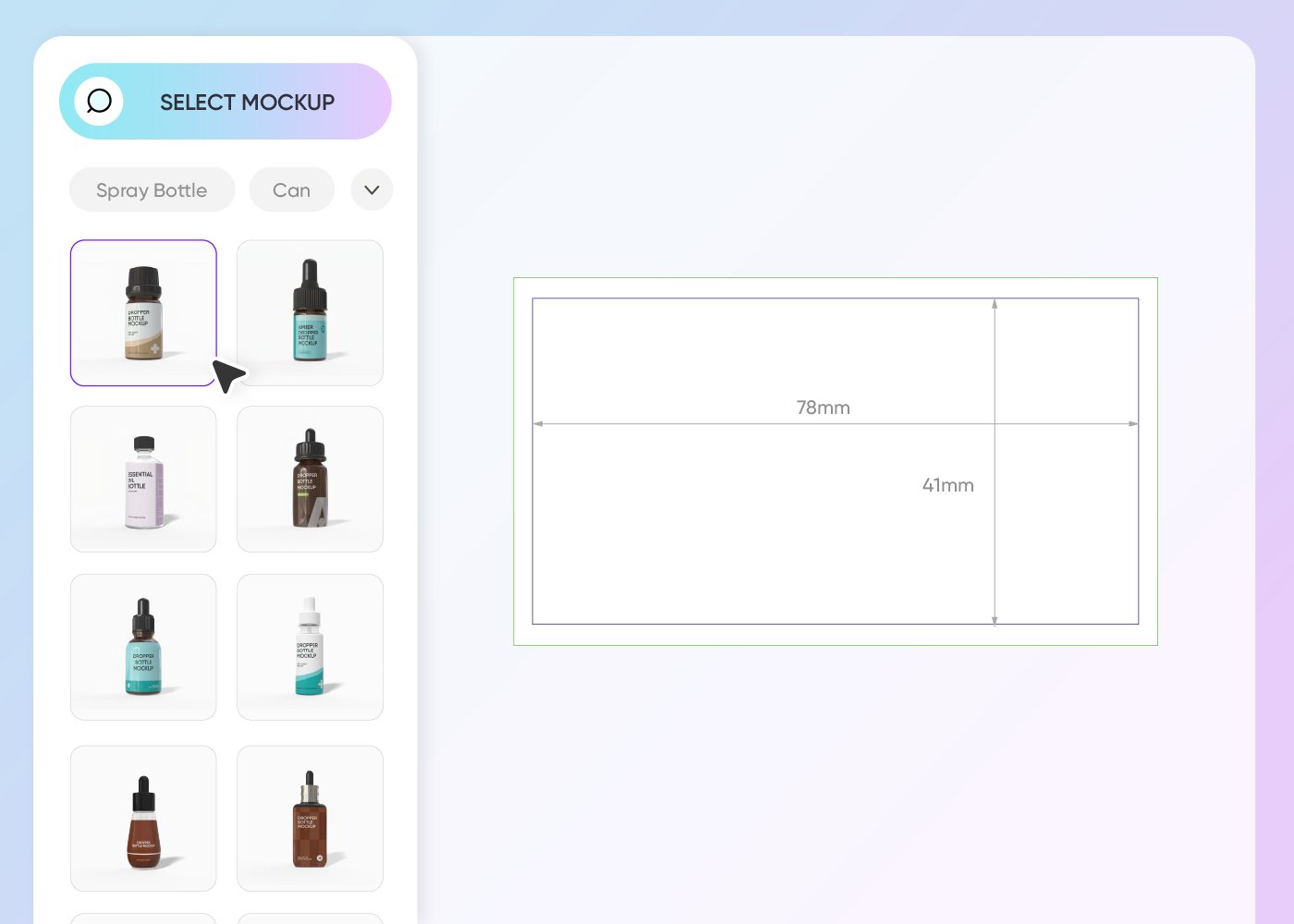Screen dimensions: 1294x924
Task: Expand more categories with chevron button
Action: click(372, 190)
